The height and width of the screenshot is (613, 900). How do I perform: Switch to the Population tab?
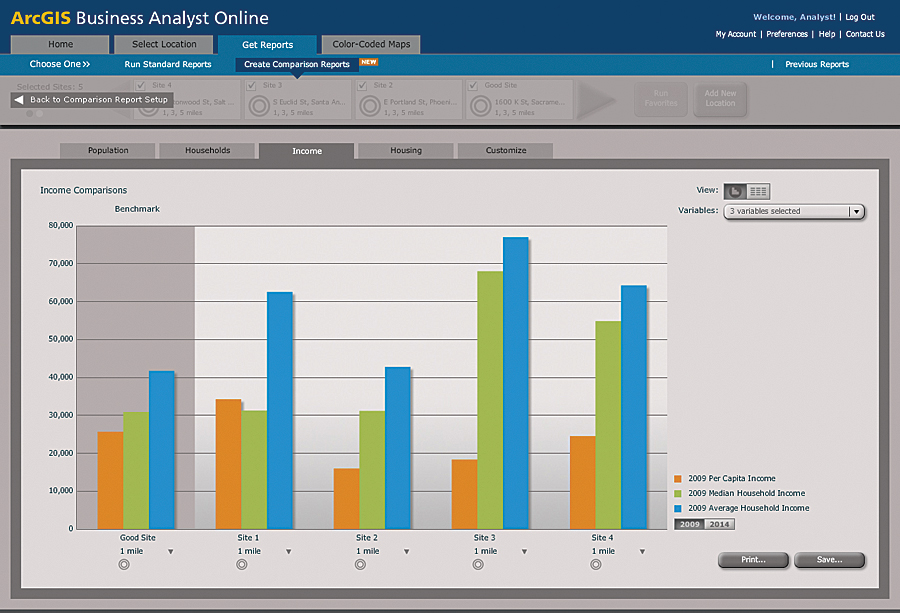coord(108,150)
